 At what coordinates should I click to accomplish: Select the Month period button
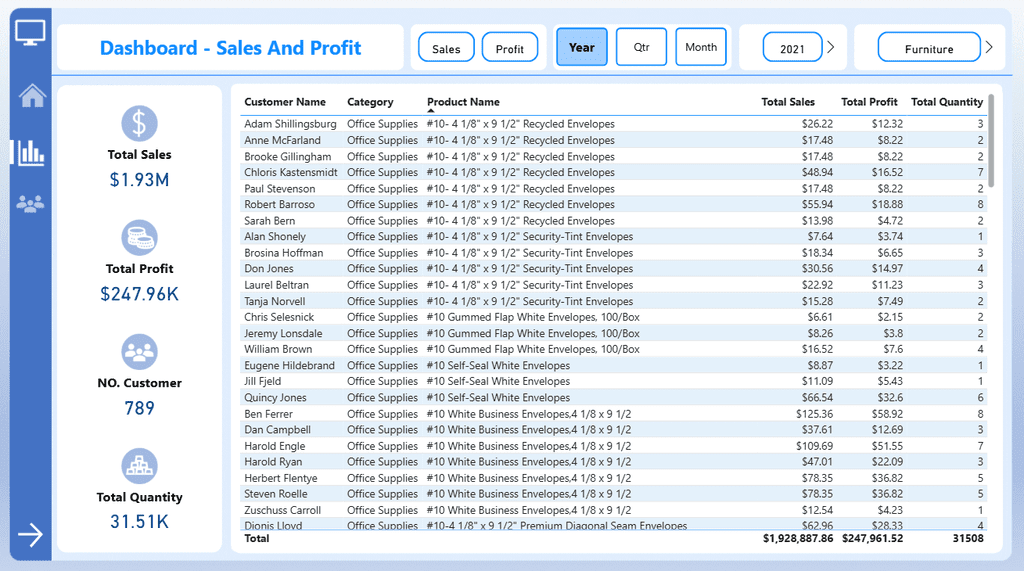coord(701,47)
